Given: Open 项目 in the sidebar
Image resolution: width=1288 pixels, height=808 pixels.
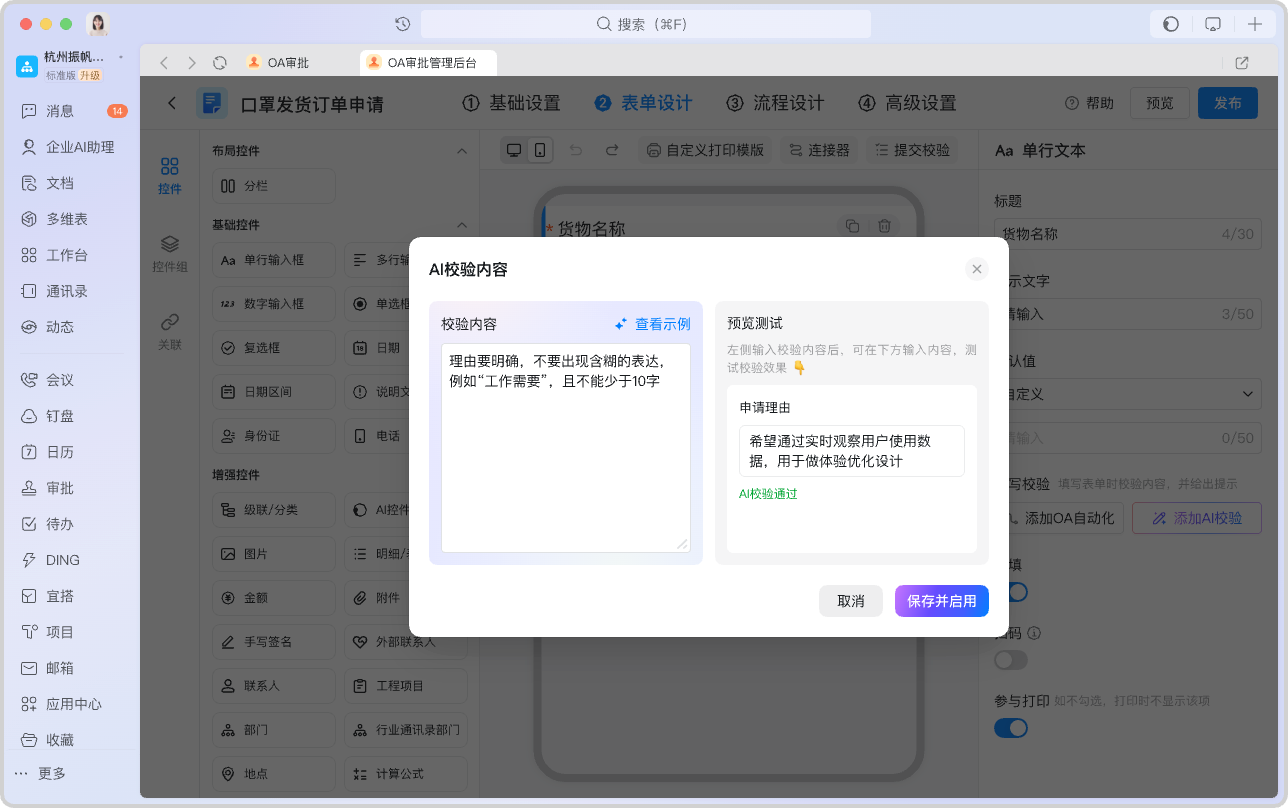Looking at the screenshot, I should (70, 632).
